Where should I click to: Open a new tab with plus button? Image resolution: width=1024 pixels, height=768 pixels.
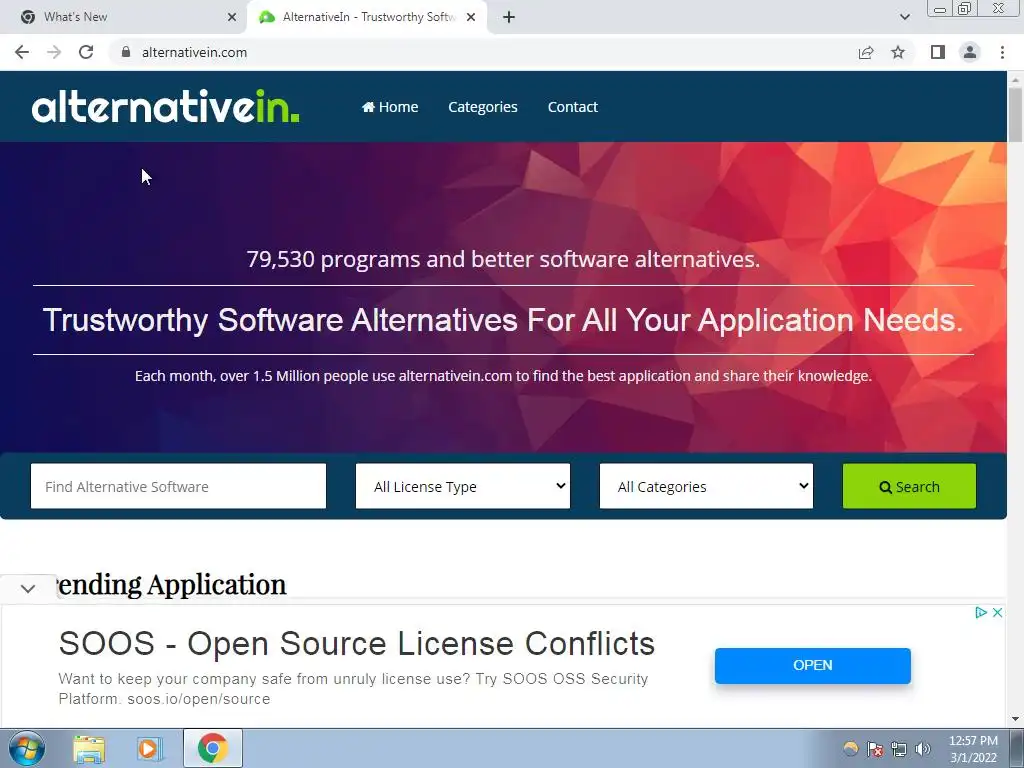click(x=509, y=17)
